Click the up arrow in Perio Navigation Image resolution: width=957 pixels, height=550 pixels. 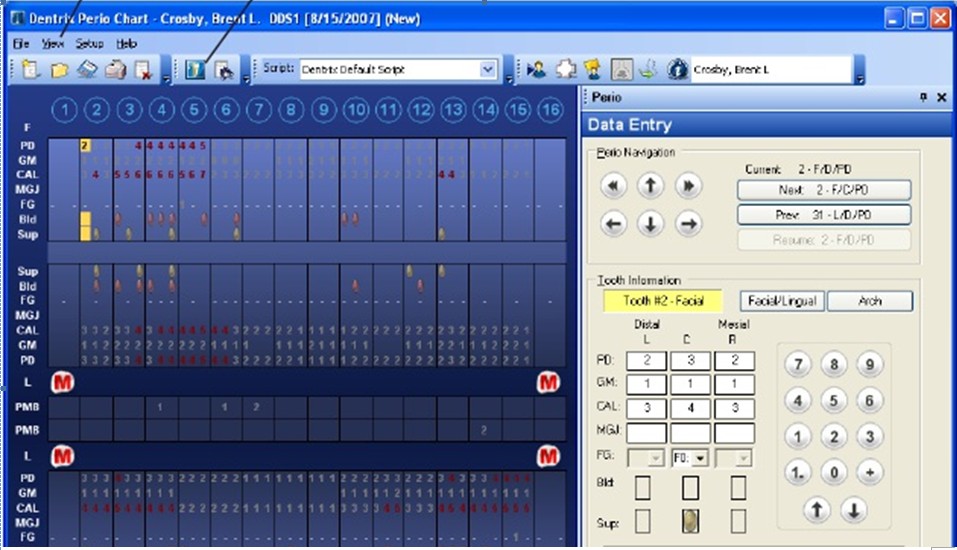pyautogui.click(x=650, y=185)
